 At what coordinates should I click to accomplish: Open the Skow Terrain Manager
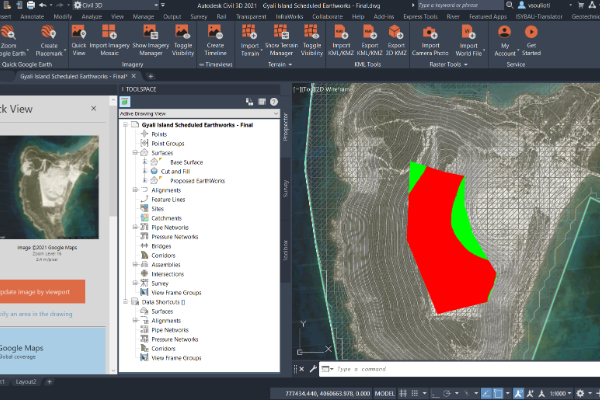[x=281, y=33]
